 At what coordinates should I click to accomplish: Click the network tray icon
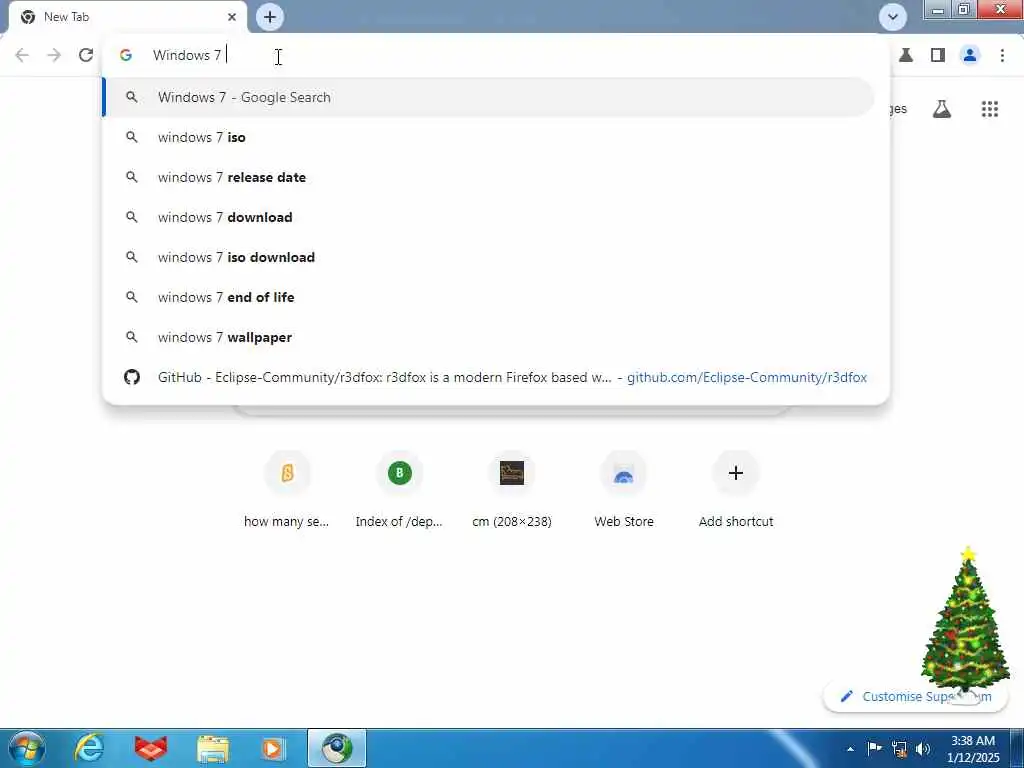click(x=899, y=748)
